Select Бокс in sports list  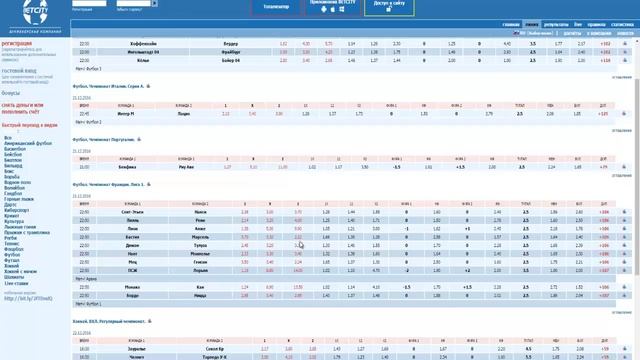(x=9, y=171)
